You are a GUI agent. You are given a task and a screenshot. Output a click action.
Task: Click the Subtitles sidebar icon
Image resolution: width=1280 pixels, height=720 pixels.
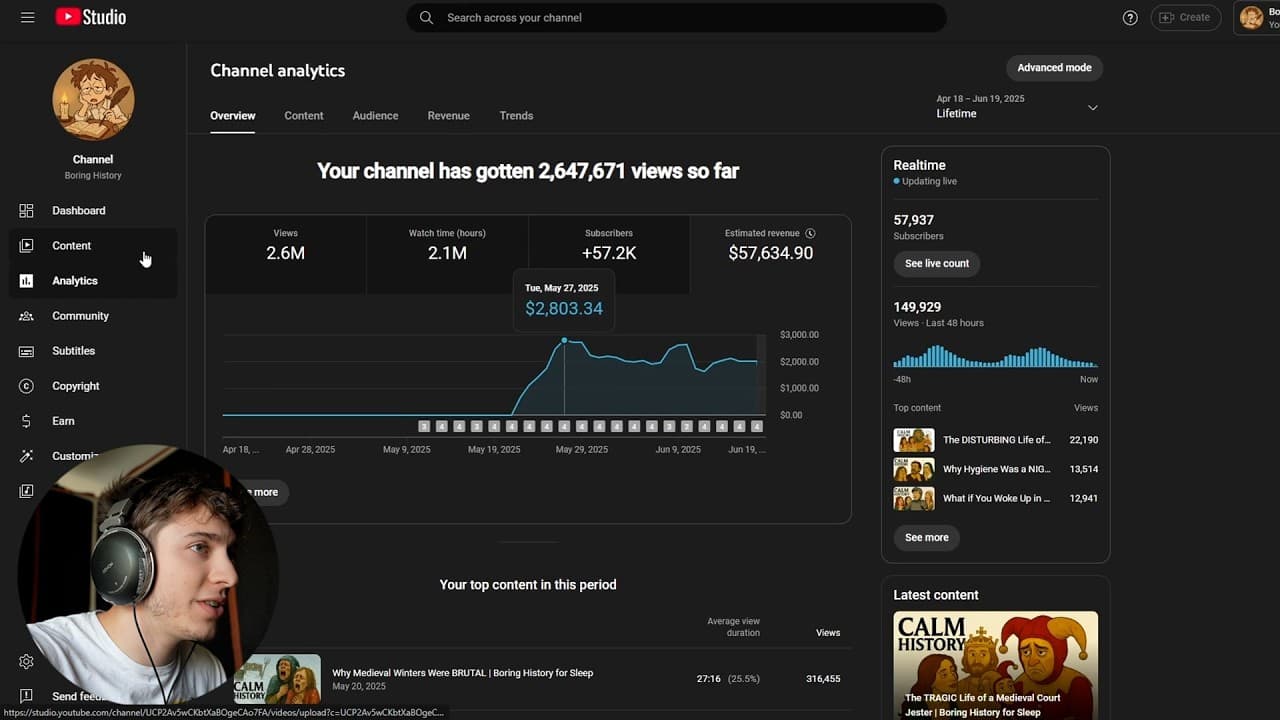pos(27,351)
